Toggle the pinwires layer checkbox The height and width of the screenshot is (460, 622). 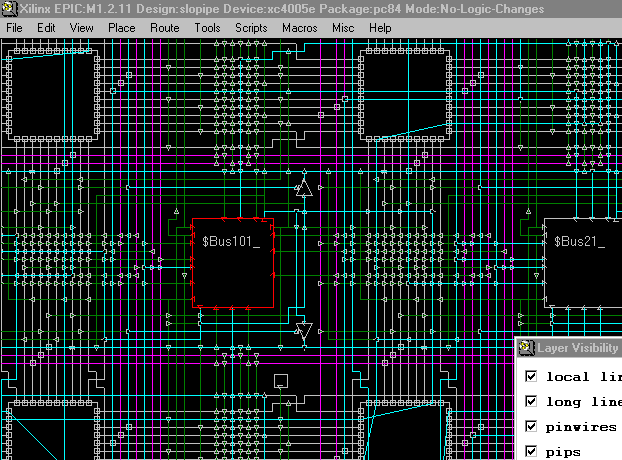pos(531,426)
